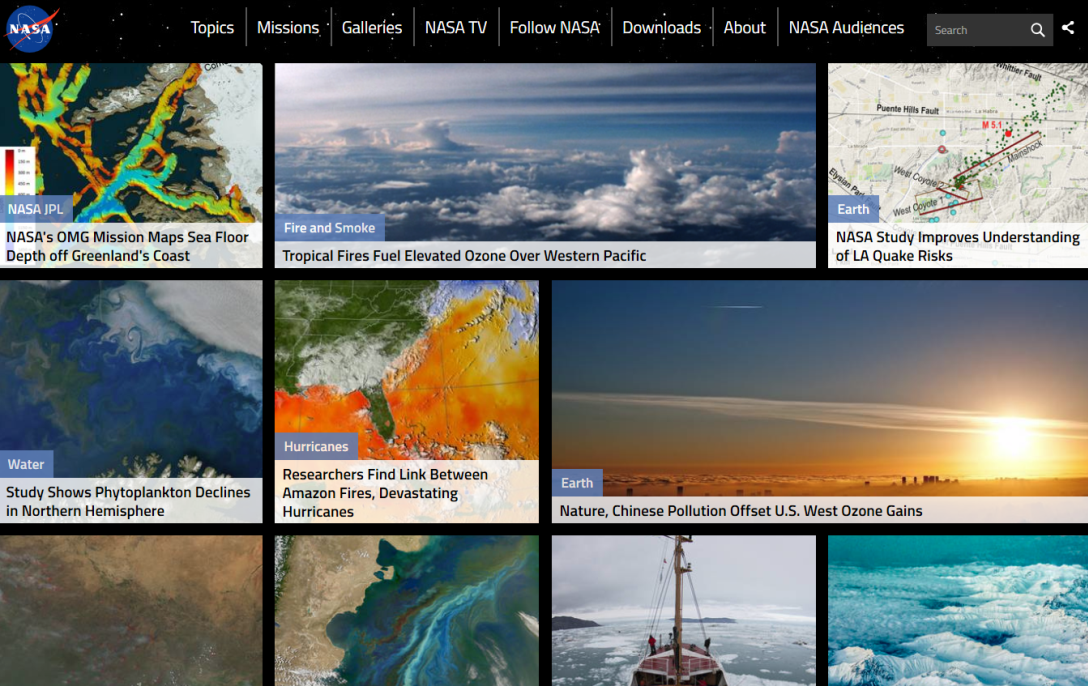Select NASA TV in navigation
This screenshot has width=1088, height=686.
tap(456, 28)
